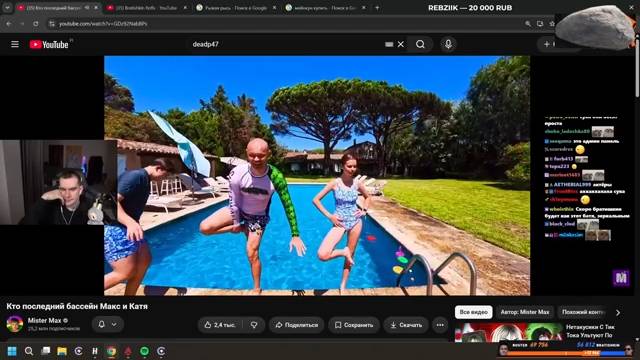Image resolution: width=640 pixels, height=360 pixels.
Task: Reload the page with the refresh icon
Action: 36,24
